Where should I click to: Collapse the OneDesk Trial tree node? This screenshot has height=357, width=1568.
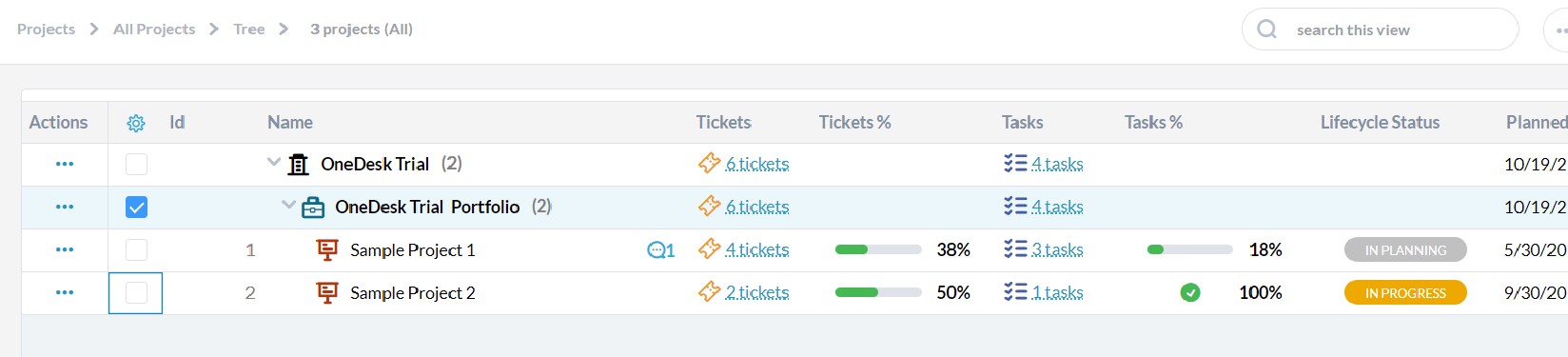point(274,163)
